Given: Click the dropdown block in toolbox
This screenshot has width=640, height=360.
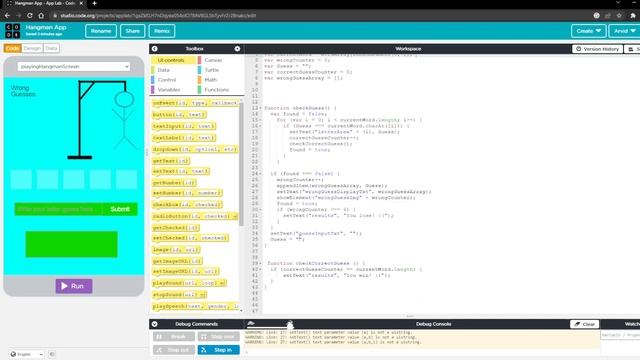Looking at the screenshot, I should (195, 149).
